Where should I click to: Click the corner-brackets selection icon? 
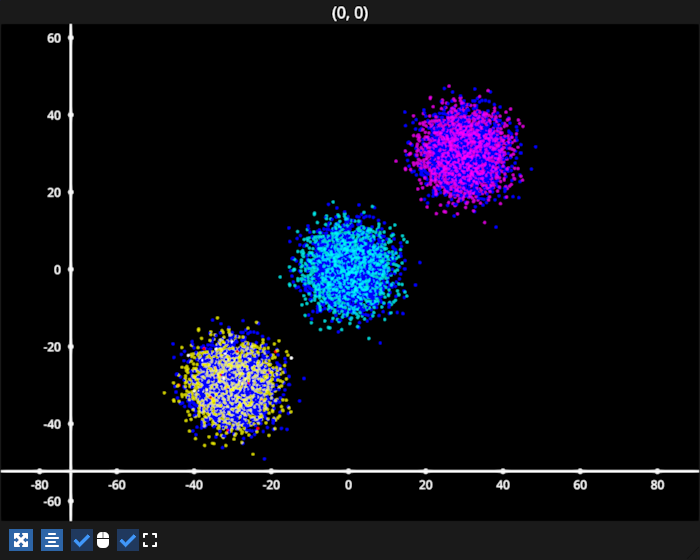click(x=150, y=540)
